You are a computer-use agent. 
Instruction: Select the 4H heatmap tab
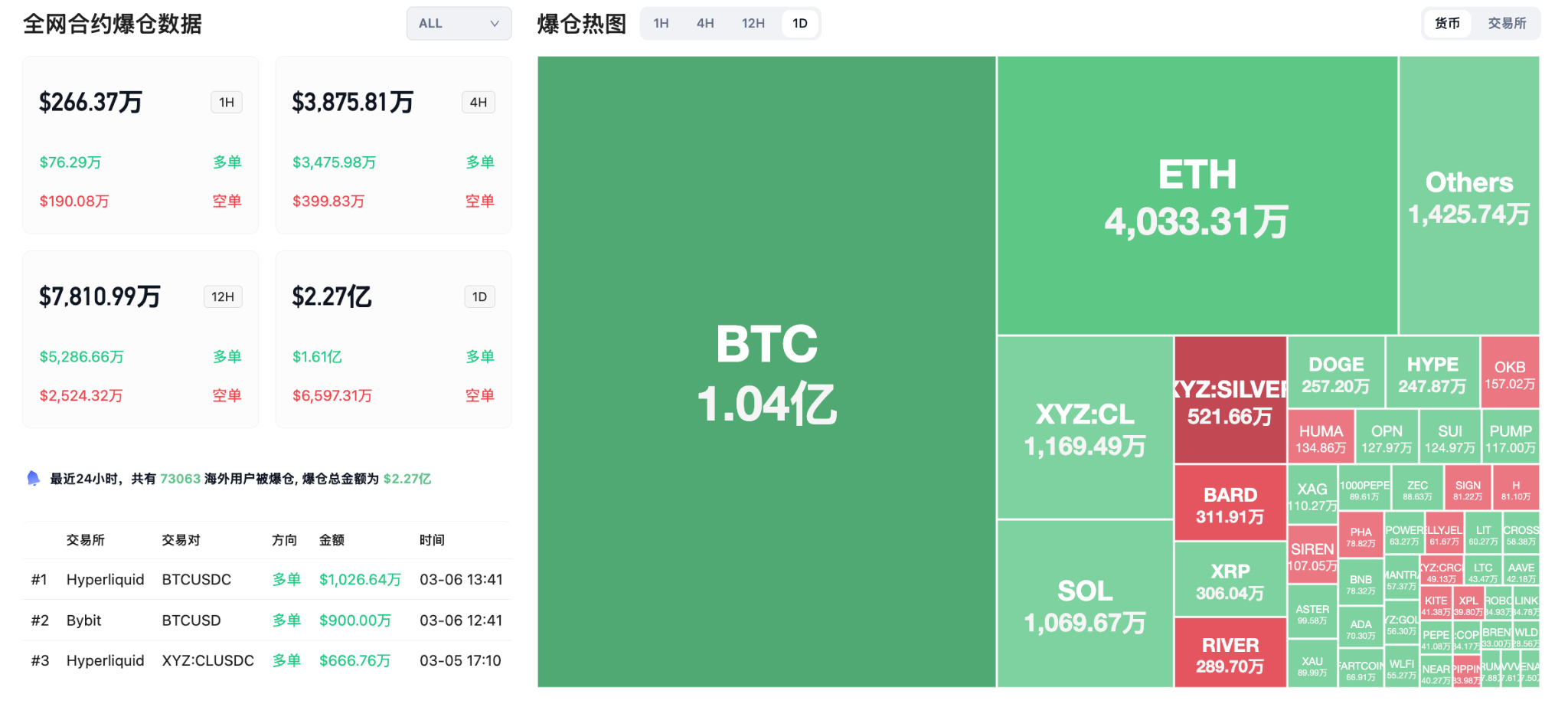click(x=704, y=23)
